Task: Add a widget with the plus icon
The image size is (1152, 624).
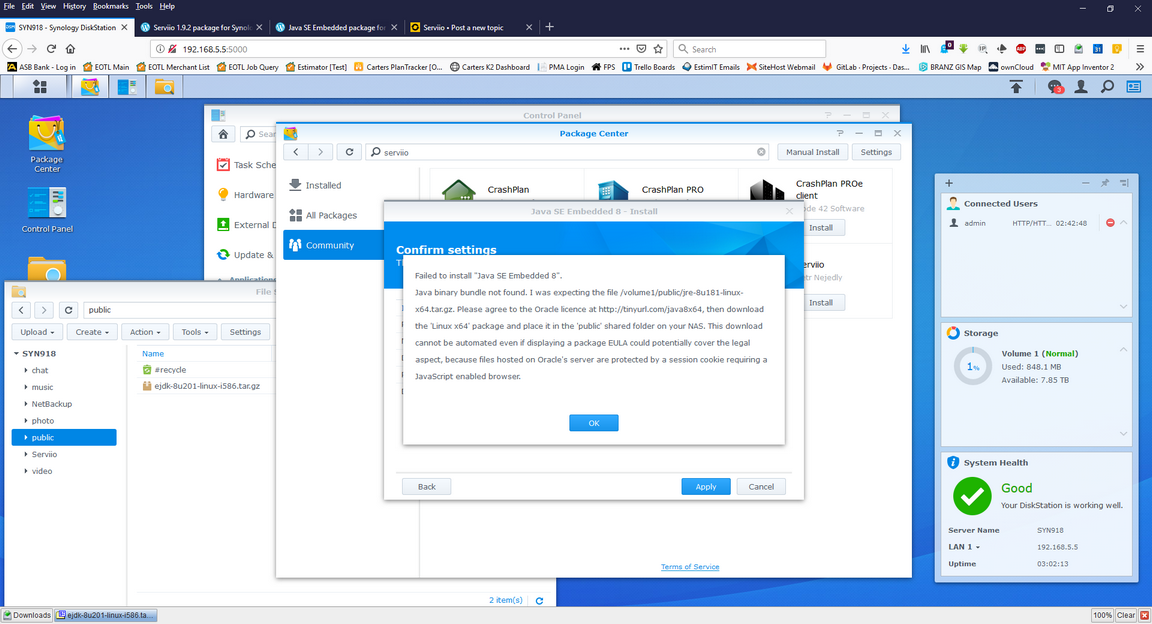Action: click(947, 183)
